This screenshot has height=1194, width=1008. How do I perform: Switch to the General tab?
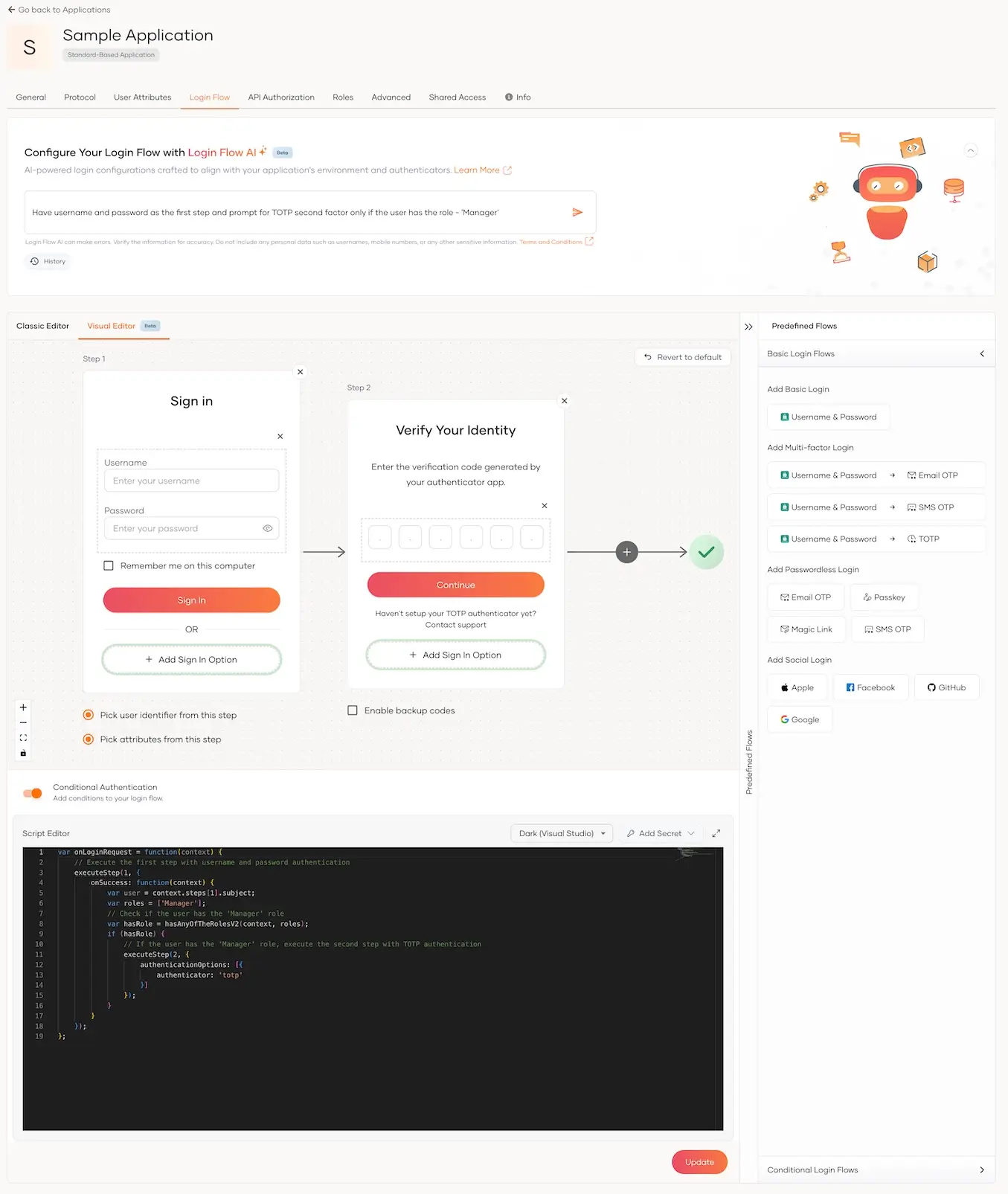click(x=31, y=97)
